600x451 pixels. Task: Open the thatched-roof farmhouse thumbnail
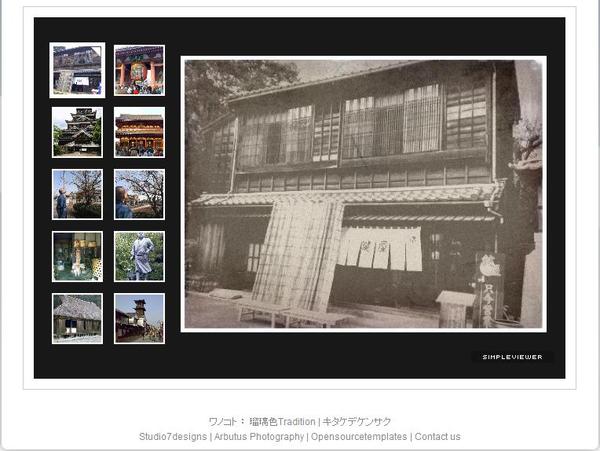77,318
